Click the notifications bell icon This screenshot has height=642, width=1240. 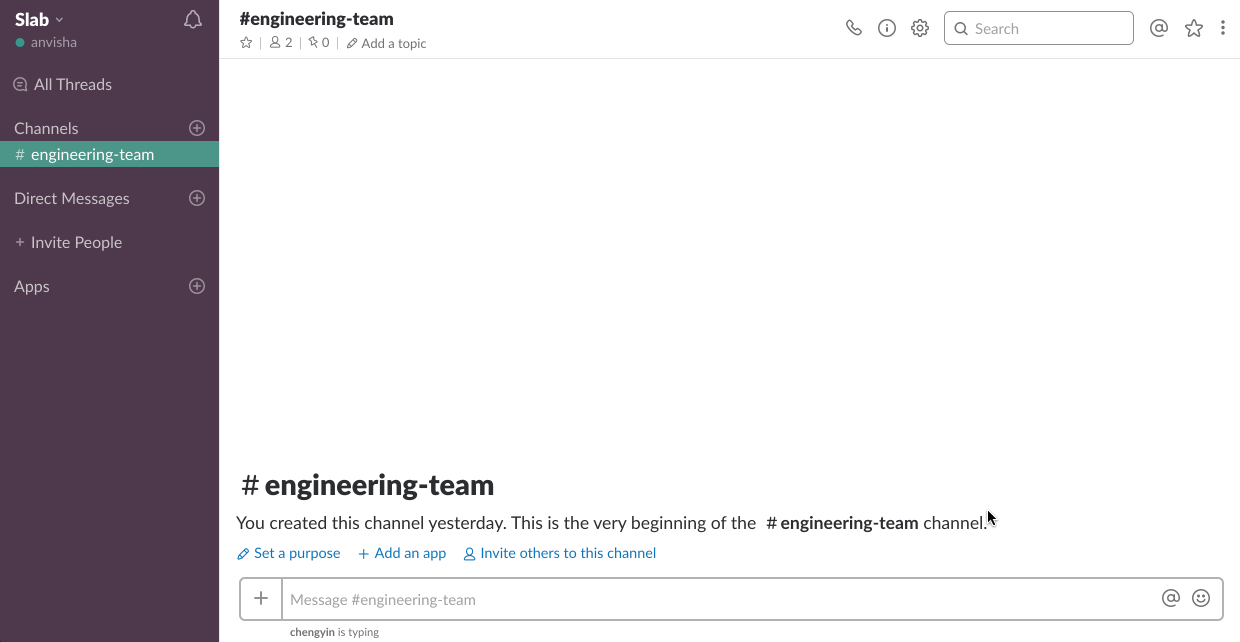pos(193,20)
